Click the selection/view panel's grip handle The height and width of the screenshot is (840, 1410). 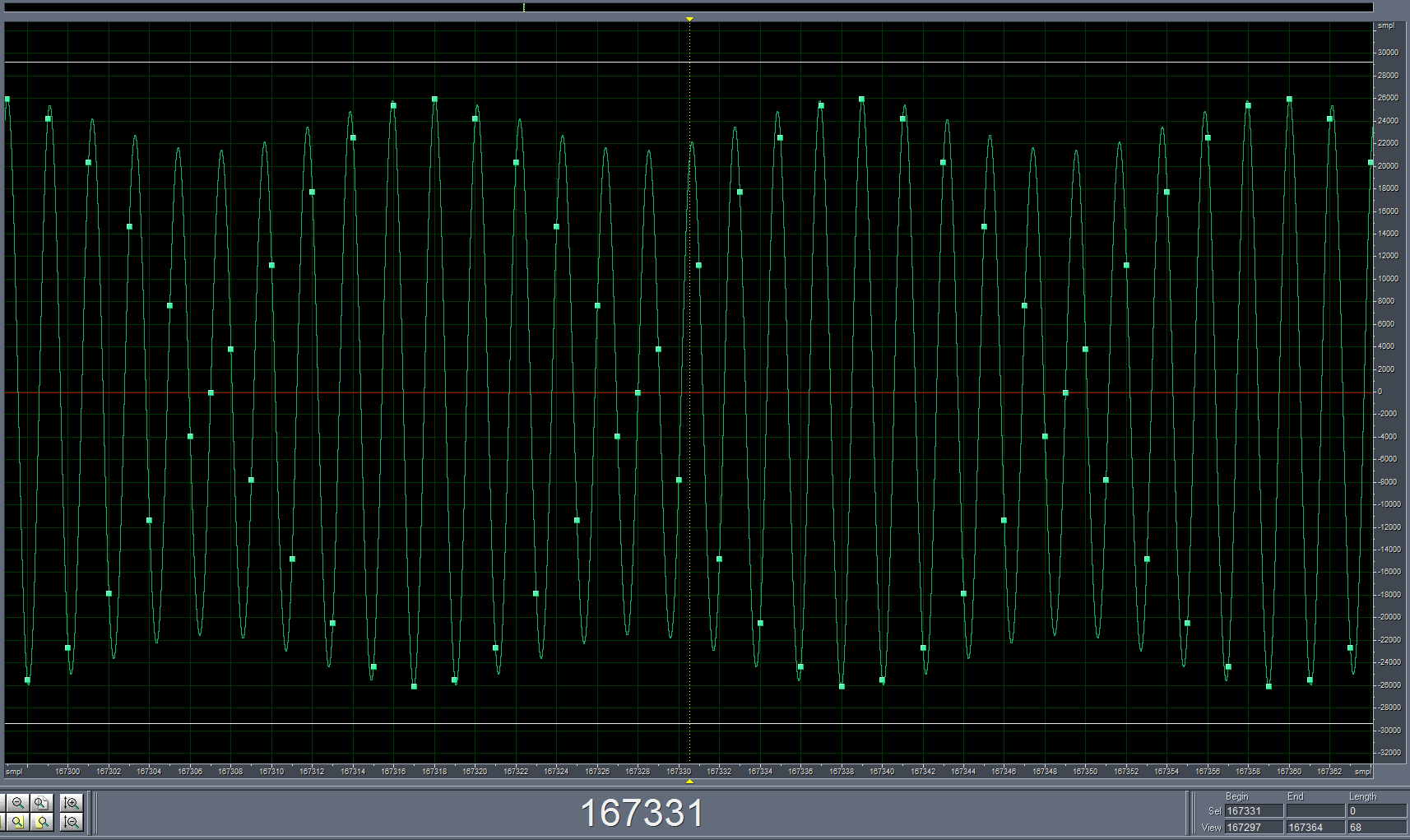click(1194, 813)
